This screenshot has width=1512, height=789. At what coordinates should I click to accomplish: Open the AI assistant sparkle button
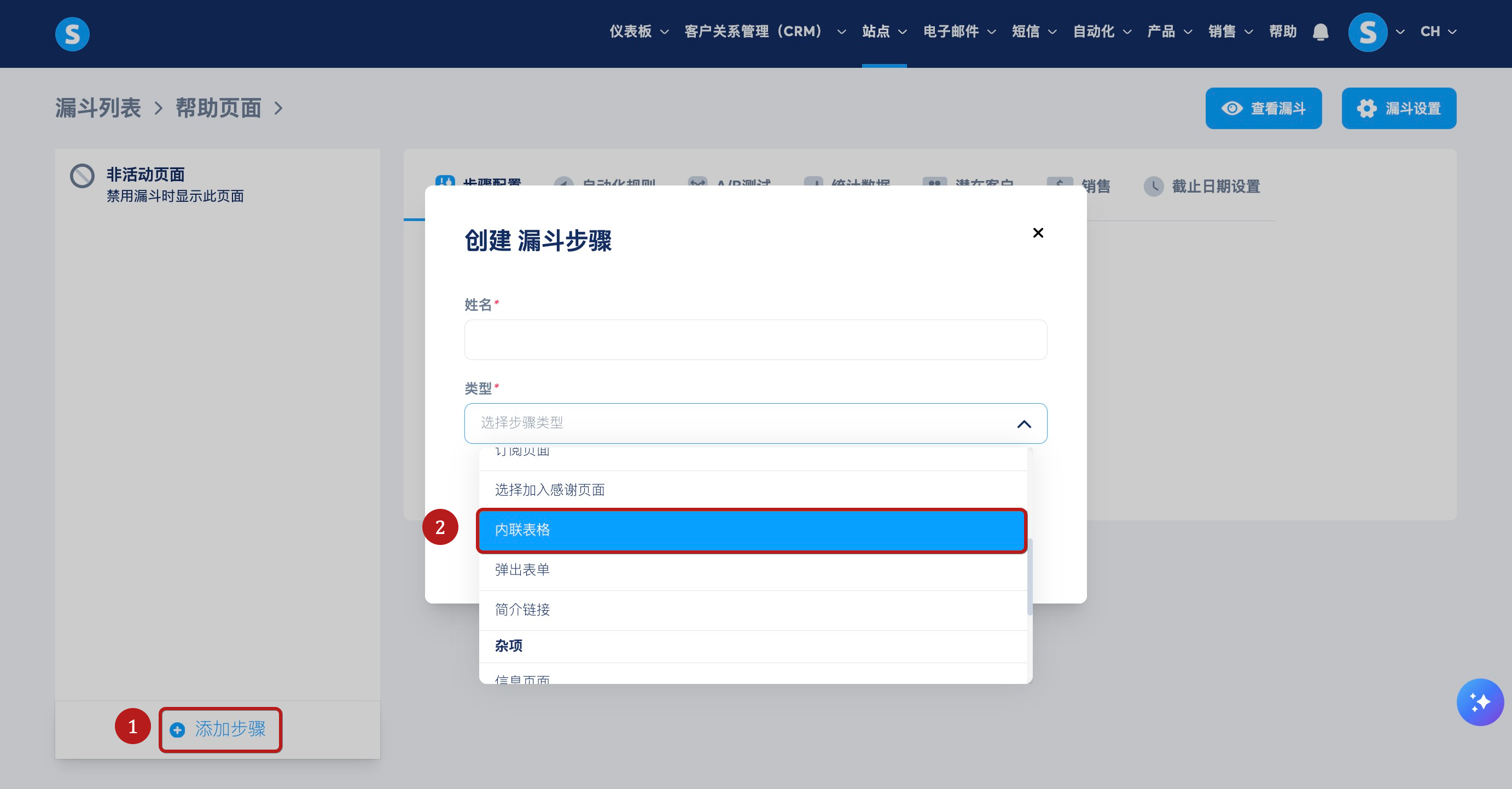click(1479, 701)
